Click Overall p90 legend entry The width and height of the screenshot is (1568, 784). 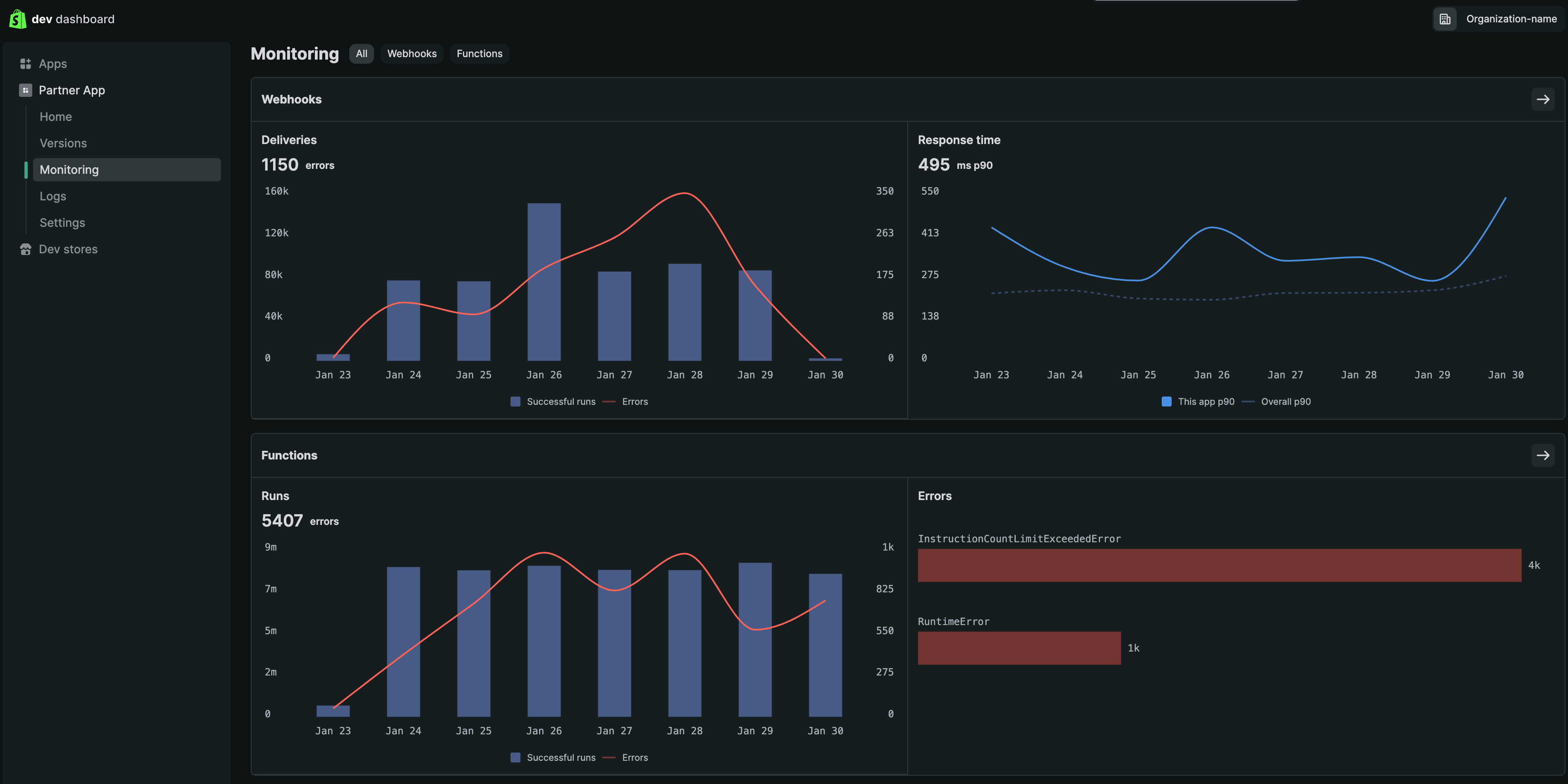point(1276,402)
